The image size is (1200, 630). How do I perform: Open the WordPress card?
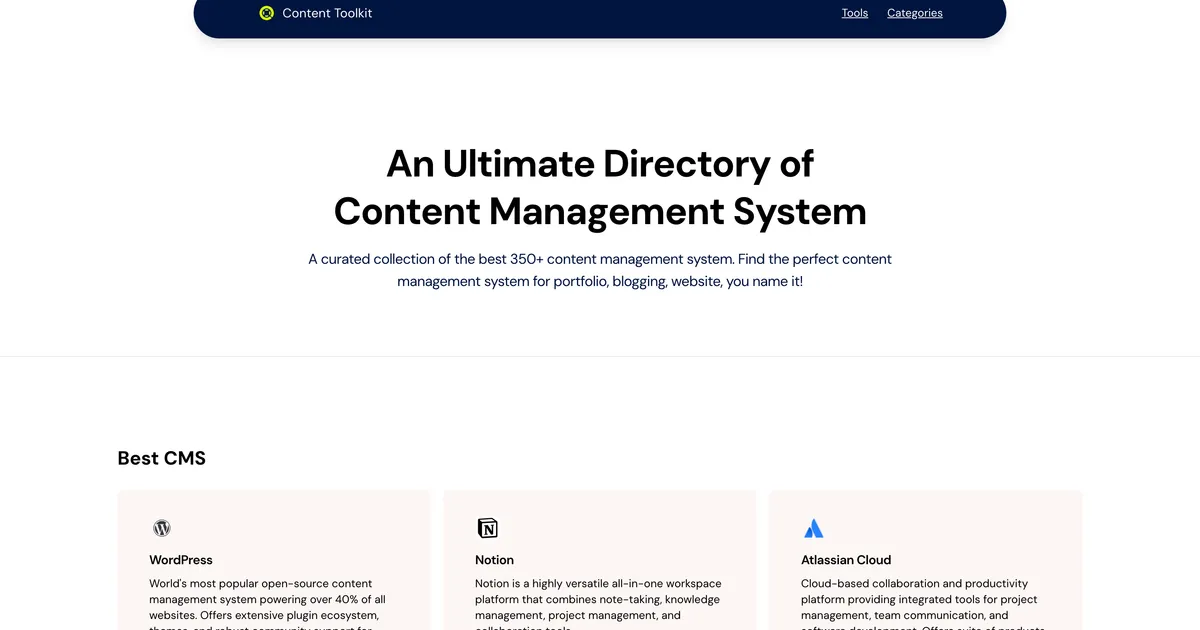(x=274, y=560)
